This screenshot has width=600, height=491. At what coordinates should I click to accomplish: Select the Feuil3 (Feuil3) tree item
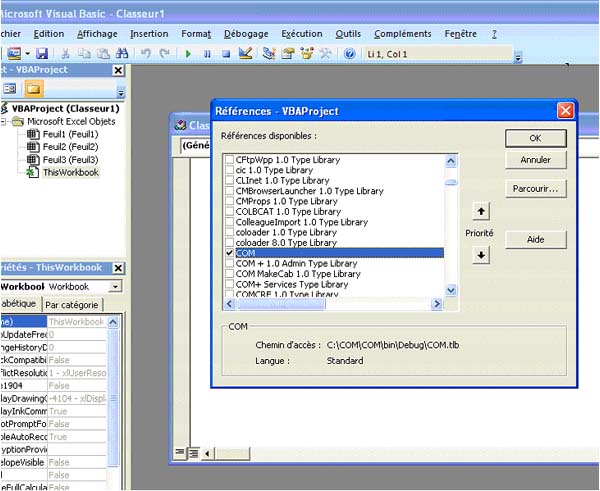click(x=70, y=160)
